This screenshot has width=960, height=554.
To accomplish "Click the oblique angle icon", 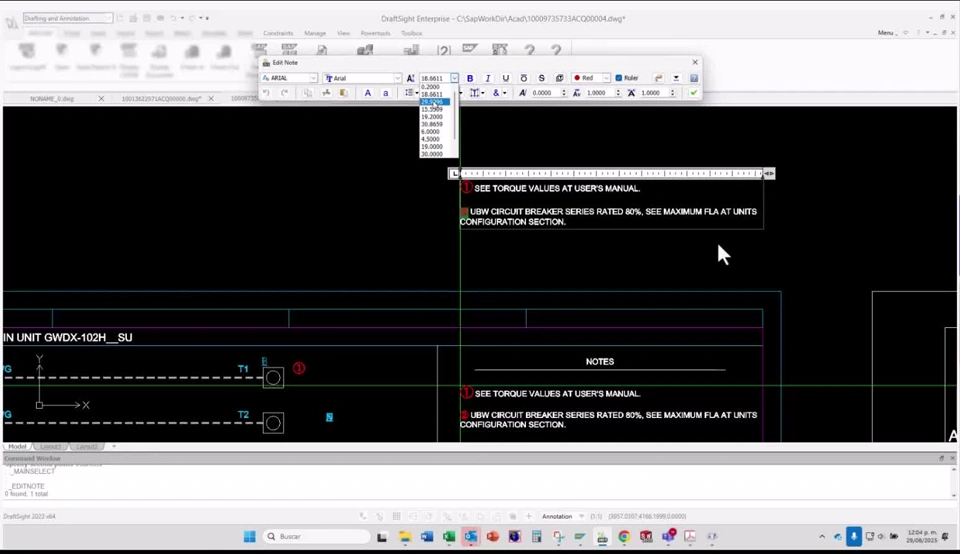I will pyautogui.click(x=522, y=93).
